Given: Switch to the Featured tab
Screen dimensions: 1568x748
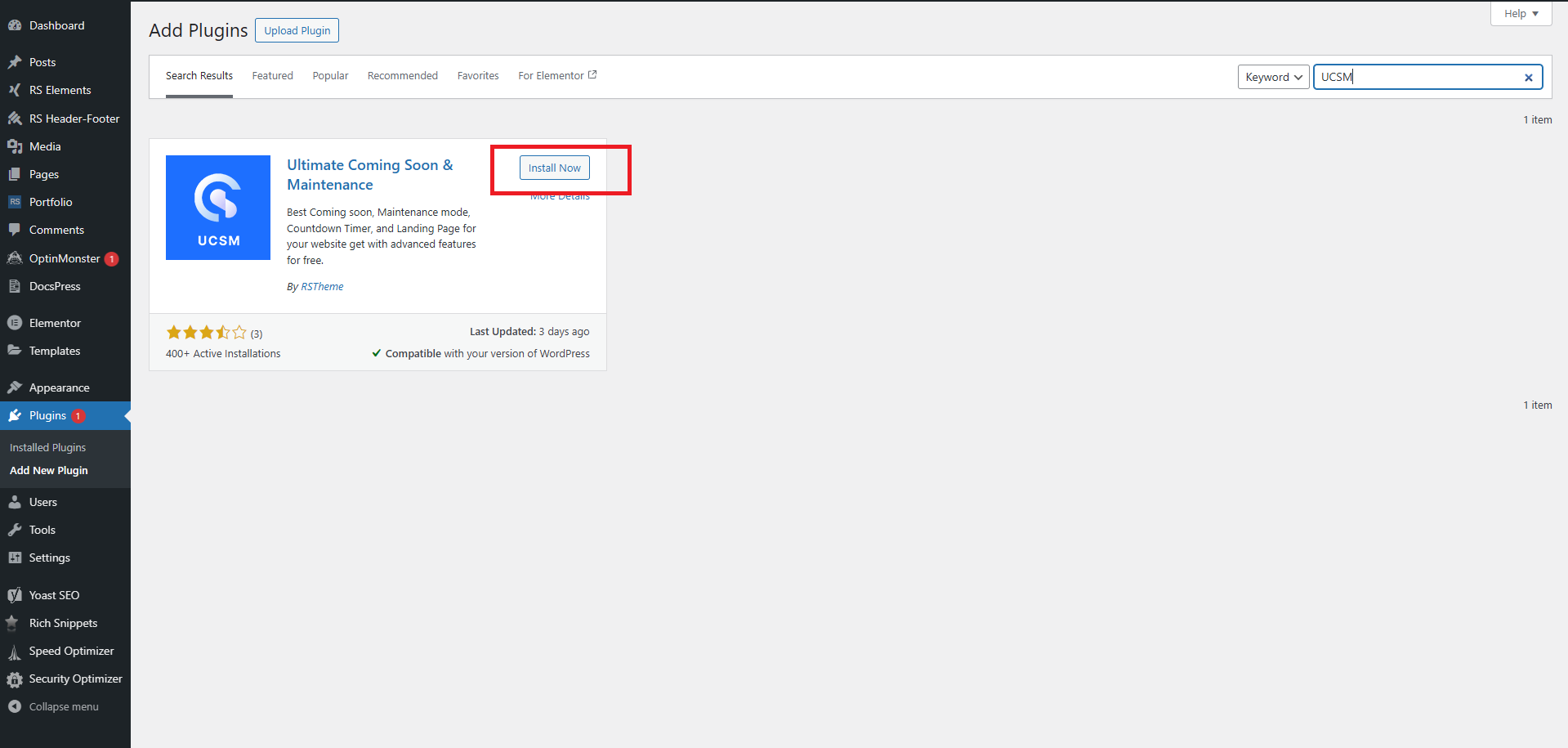Looking at the screenshot, I should [x=272, y=76].
